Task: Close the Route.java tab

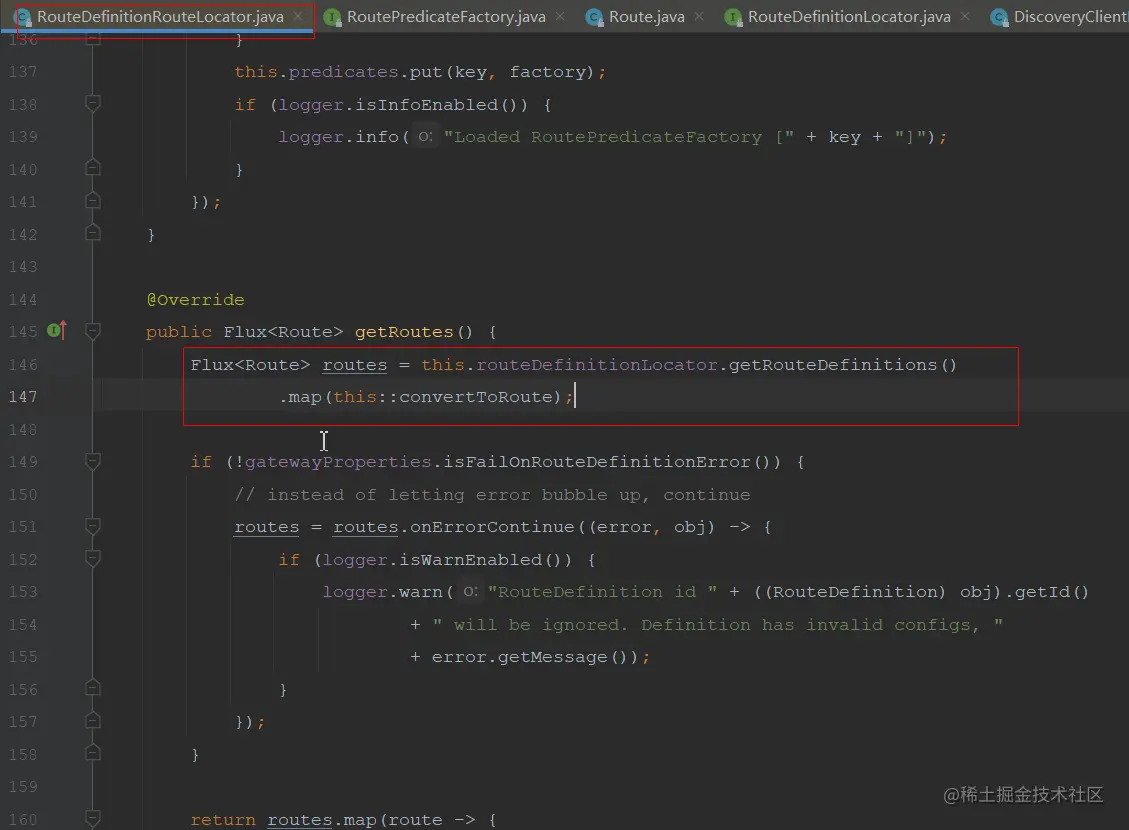Action: (x=699, y=16)
